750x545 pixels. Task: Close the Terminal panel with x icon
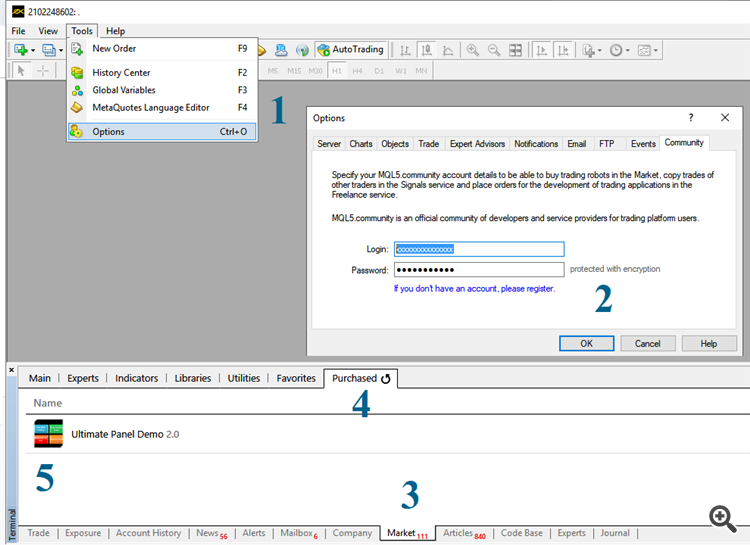(11, 370)
